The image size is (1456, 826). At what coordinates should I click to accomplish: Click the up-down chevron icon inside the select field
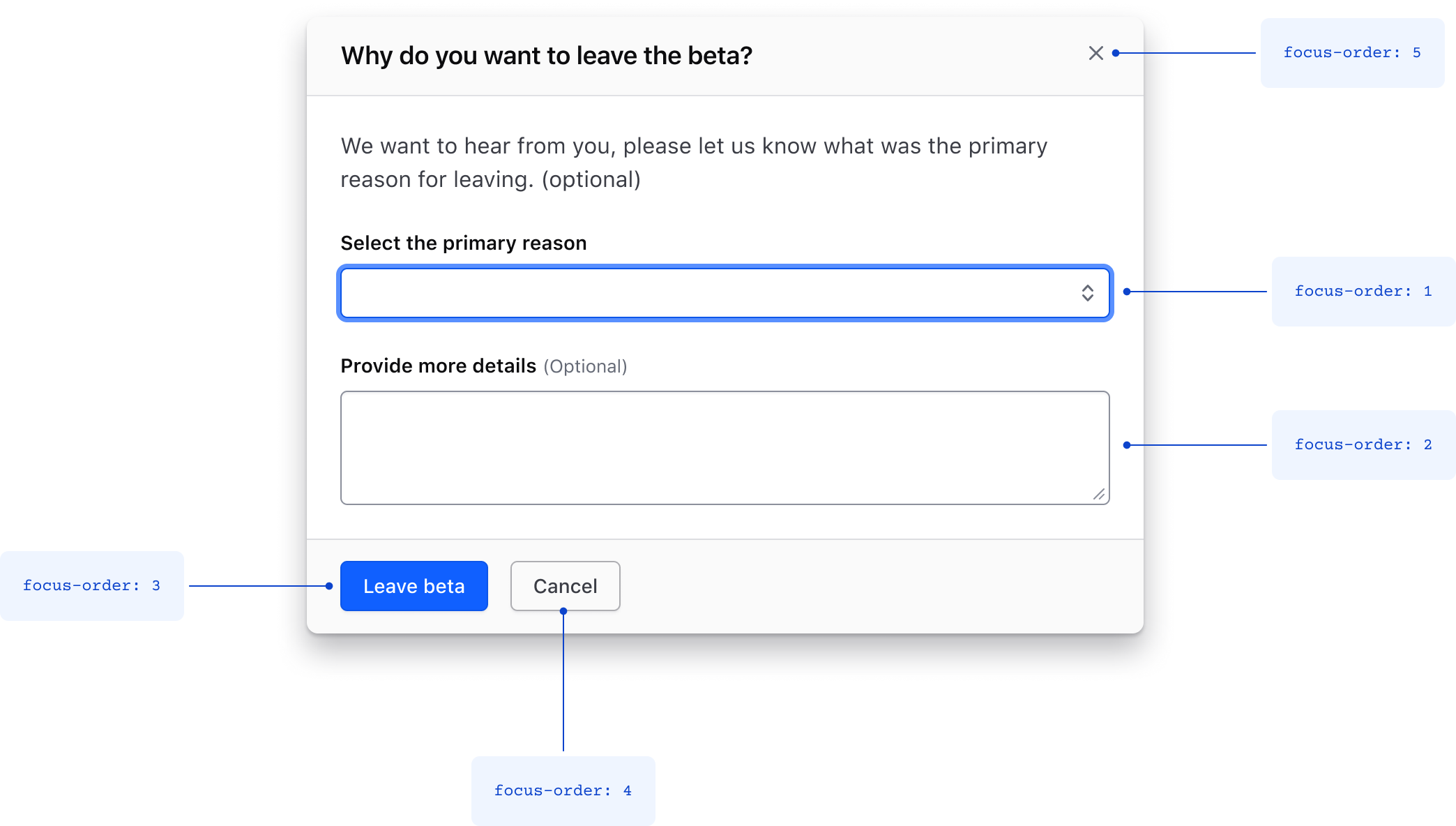pyautogui.click(x=1089, y=293)
